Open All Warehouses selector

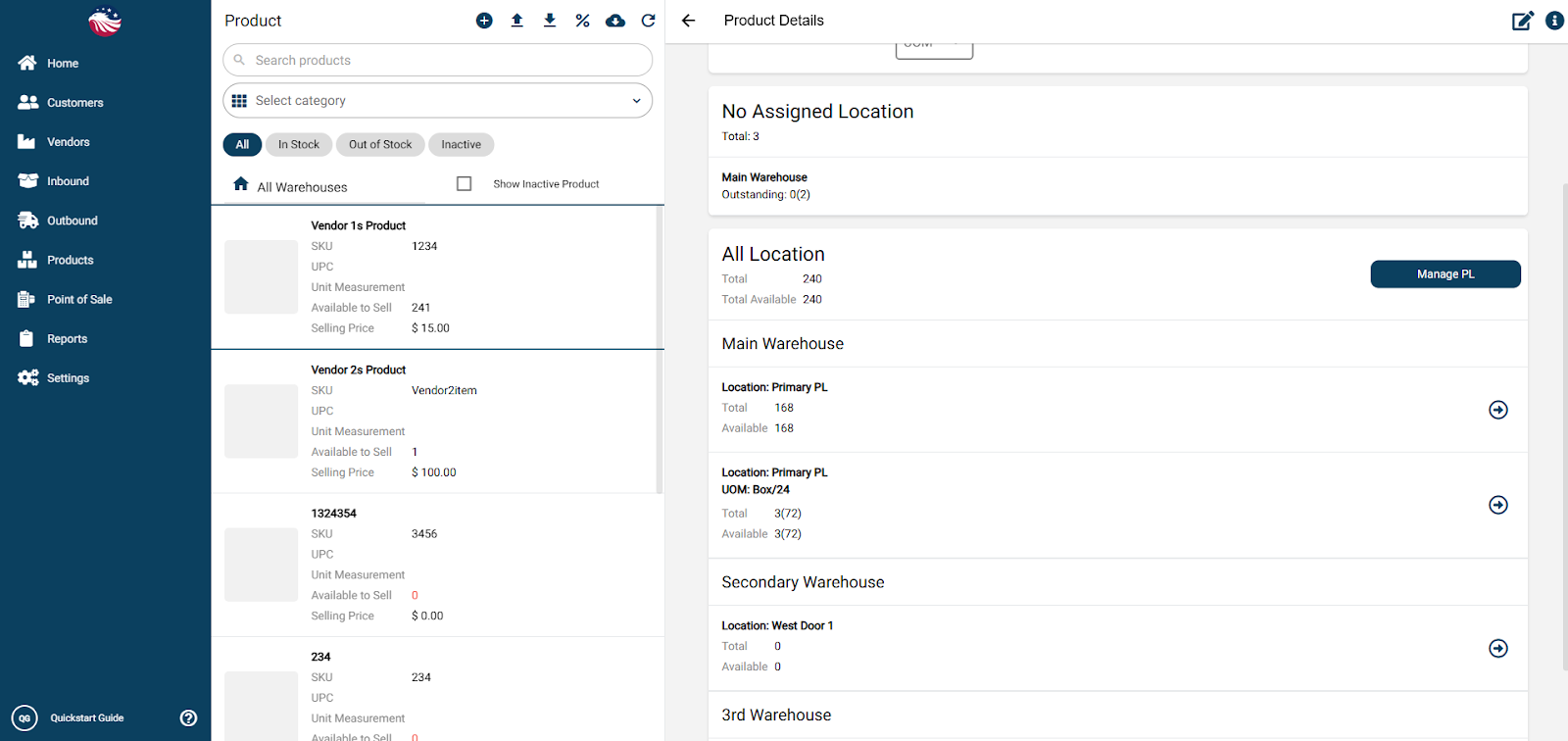click(x=291, y=186)
